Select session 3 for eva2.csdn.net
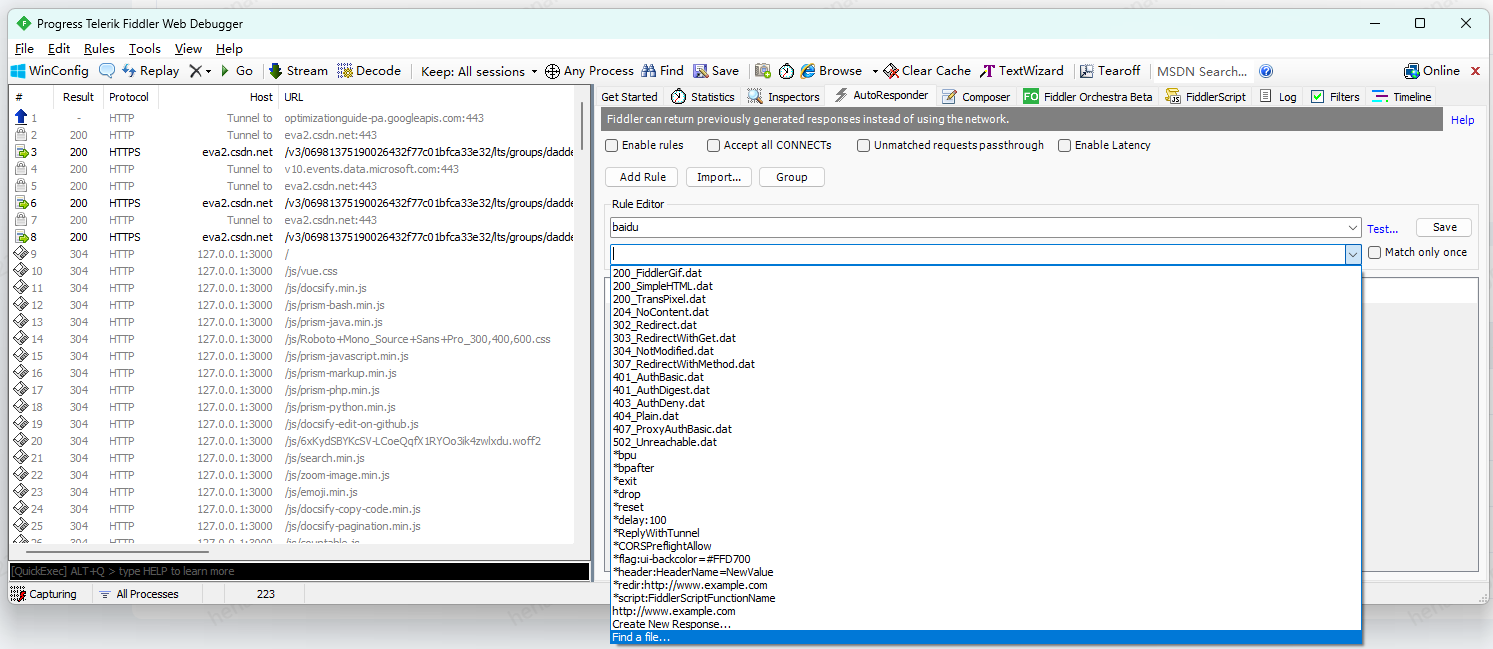Image resolution: width=1493 pixels, height=649 pixels. (x=293, y=152)
